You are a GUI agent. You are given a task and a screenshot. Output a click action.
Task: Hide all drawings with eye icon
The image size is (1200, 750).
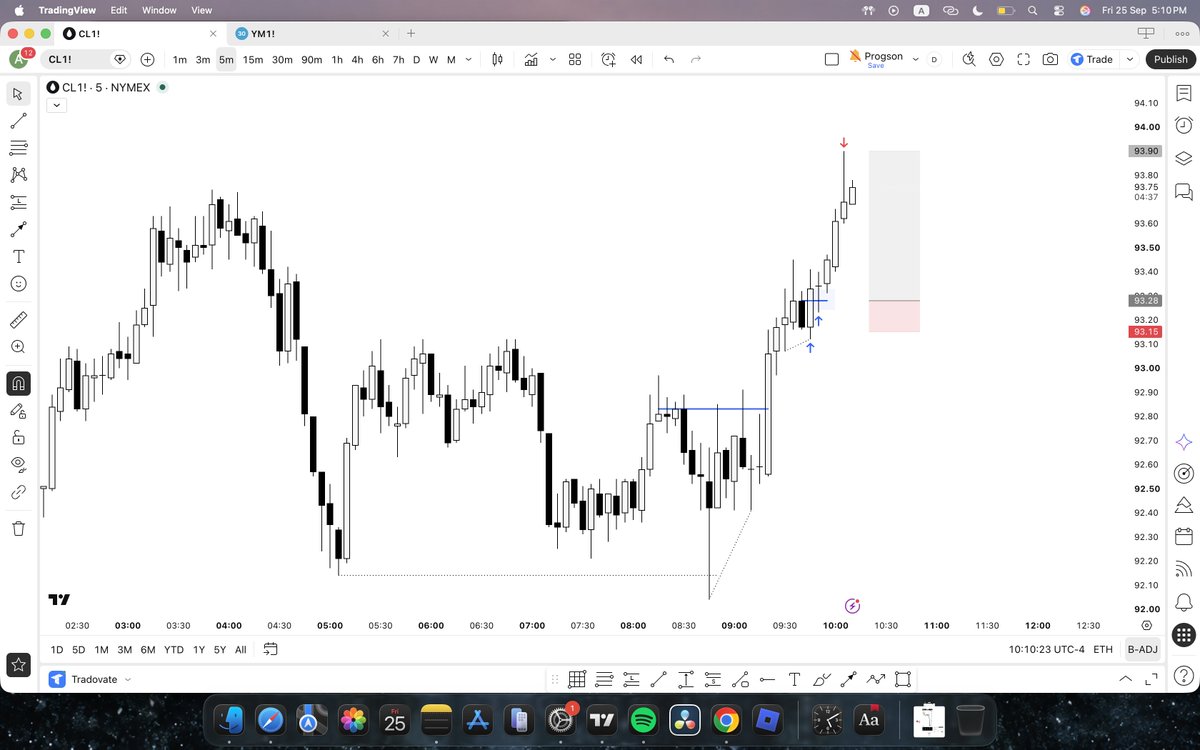(x=18, y=465)
